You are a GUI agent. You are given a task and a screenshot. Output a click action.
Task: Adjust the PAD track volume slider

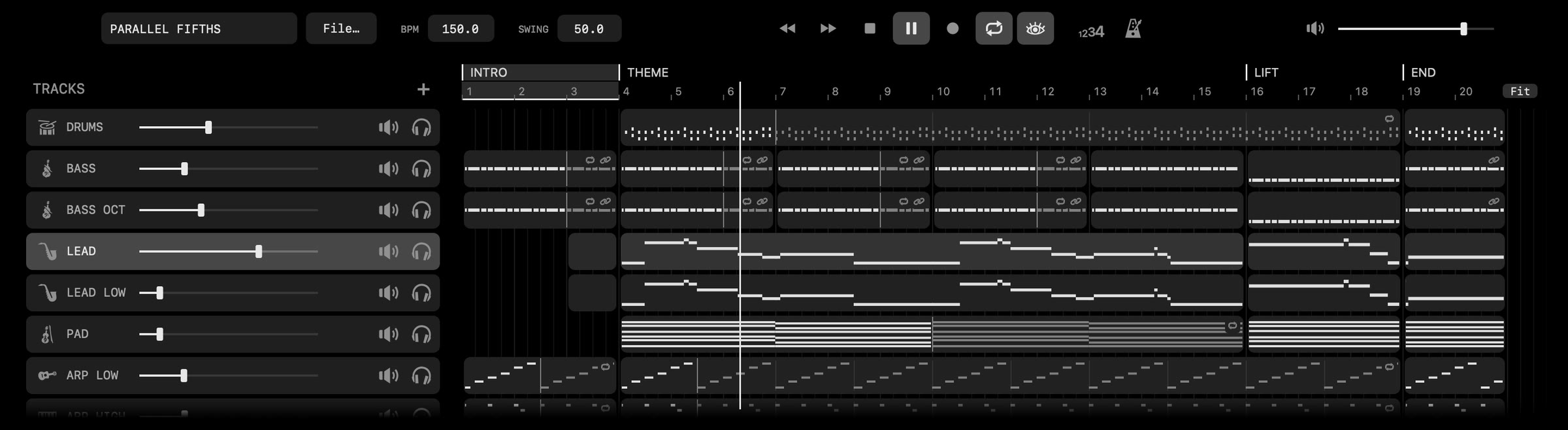[x=228, y=334]
